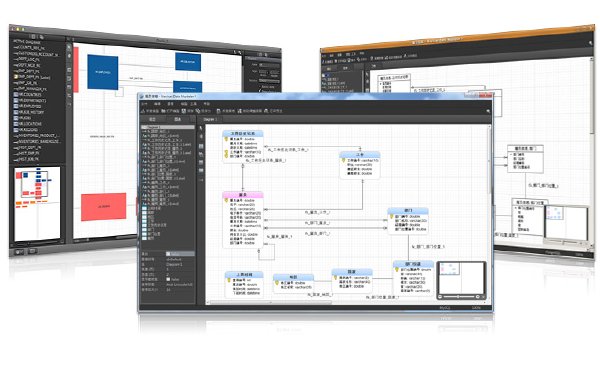Click the New Diagram toolbar button in front window
This screenshot has height=366, width=600.
point(226,111)
